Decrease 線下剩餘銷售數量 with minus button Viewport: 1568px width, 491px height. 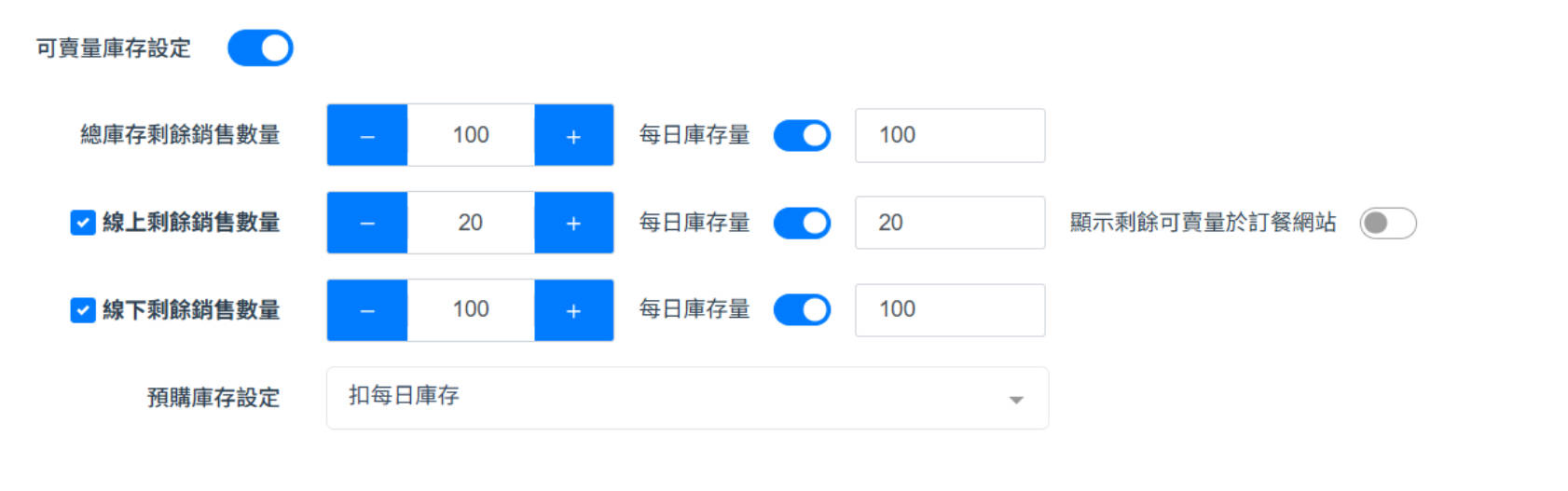tap(366, 310)
